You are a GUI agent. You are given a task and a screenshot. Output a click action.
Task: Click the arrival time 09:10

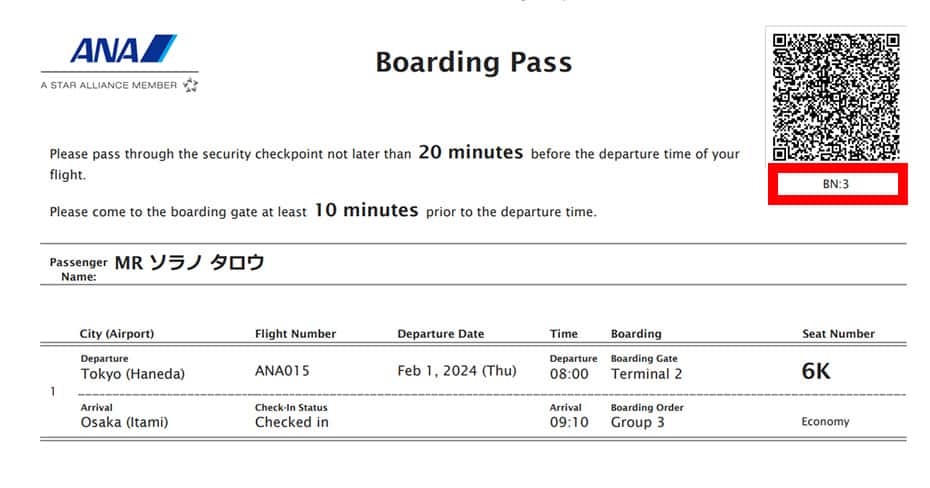coord(569,422)
